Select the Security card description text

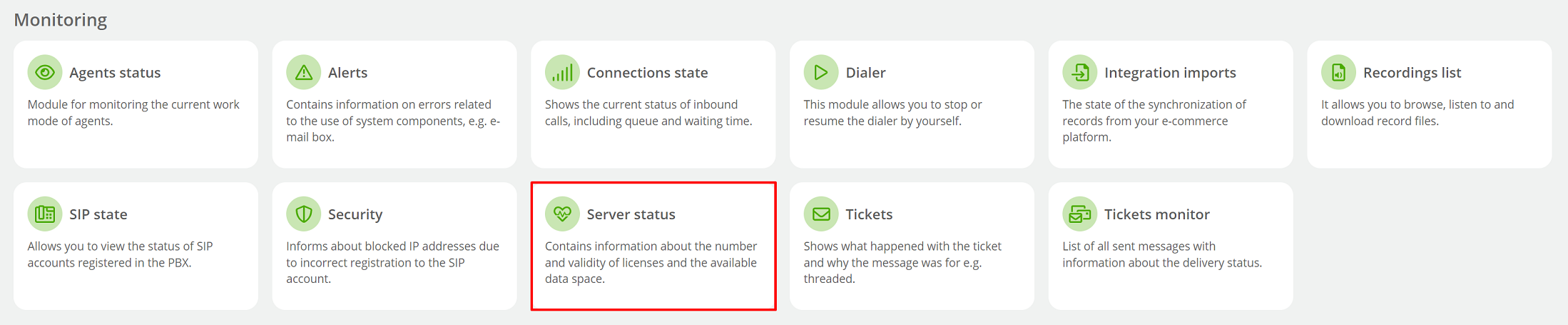pyautogui.click(x=392, y=262)
